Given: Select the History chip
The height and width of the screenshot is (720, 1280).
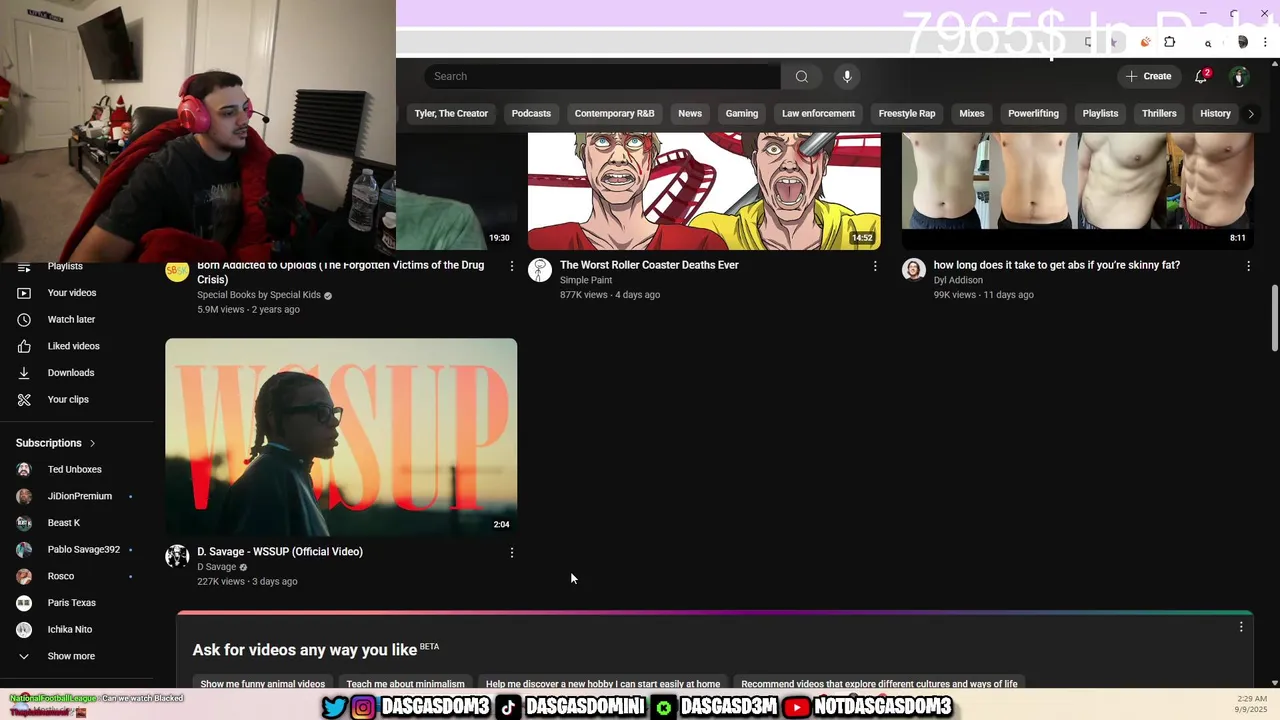Looking at the screenshot, I should (x=1215, y=114).
